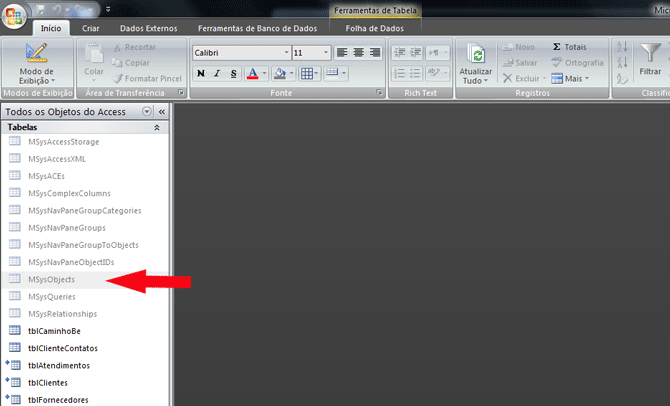Viewport: 670px width, 406px height.
Task: Open Área de Transferência dialog launcher
Action: coord(181,92)
